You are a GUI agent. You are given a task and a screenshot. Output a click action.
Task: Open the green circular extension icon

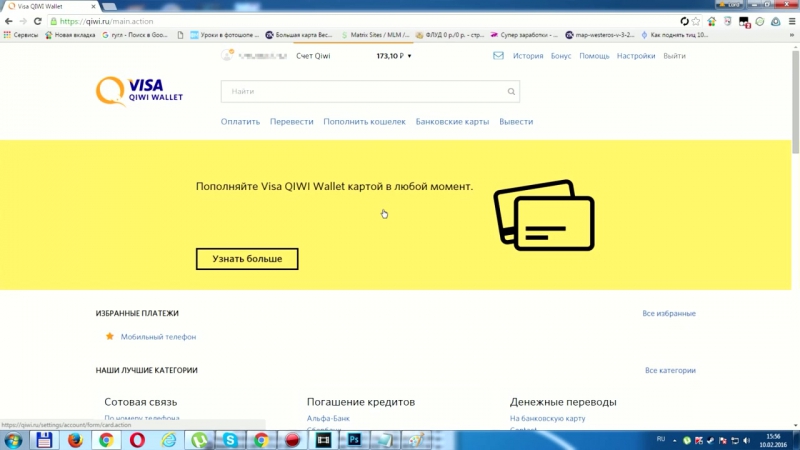pos(760,21)
